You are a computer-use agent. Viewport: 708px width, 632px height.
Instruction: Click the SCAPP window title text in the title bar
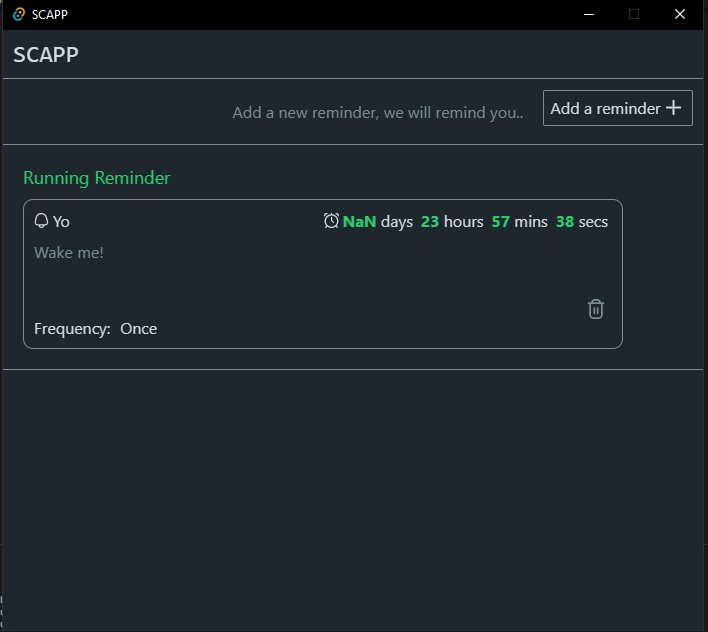pyautogui.click(x=50, y=14)
